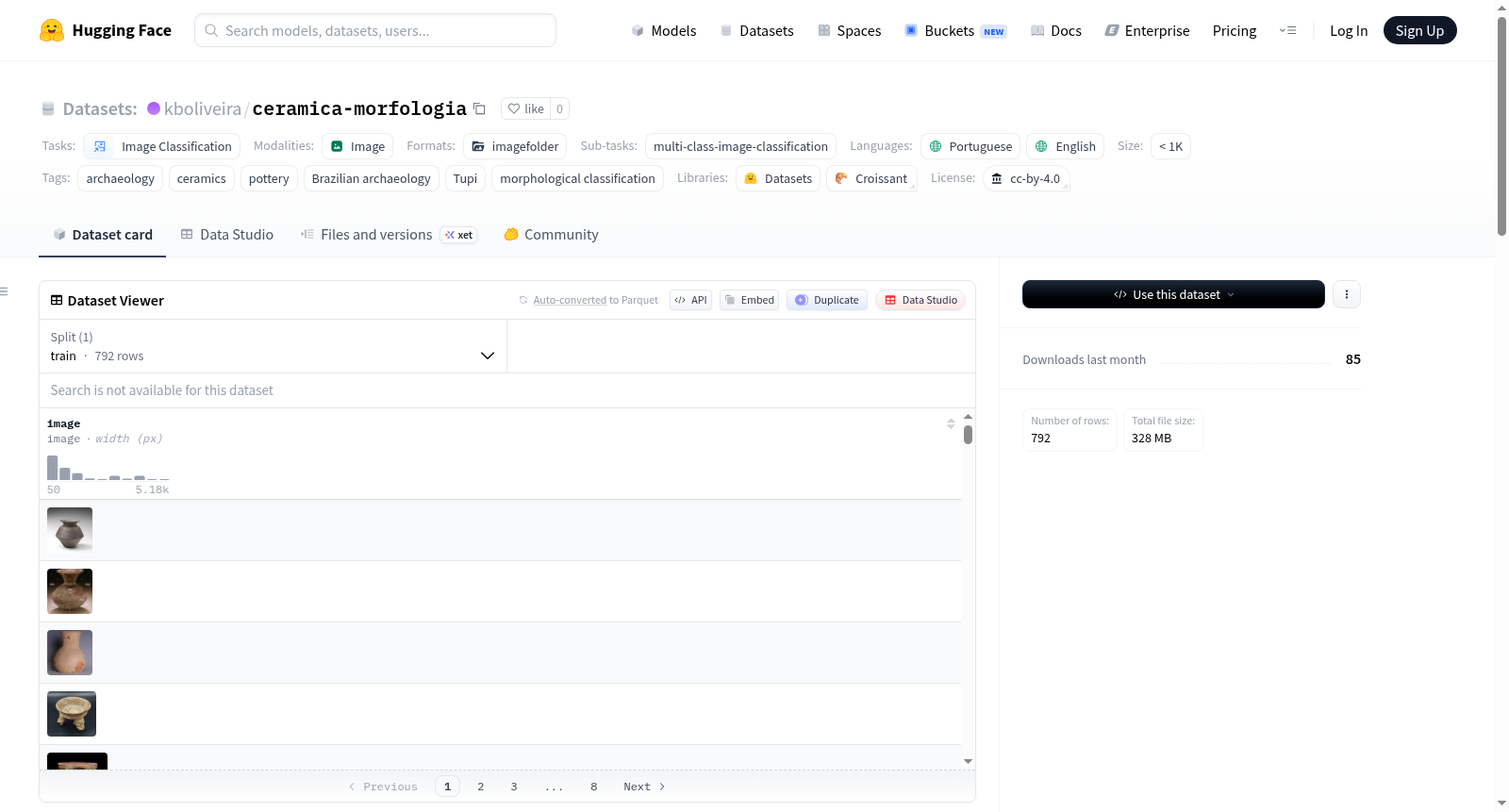This screenshot has height=812, width=1509.
Task: Copy dataset name with the copy icon
Action: [479, 108]
